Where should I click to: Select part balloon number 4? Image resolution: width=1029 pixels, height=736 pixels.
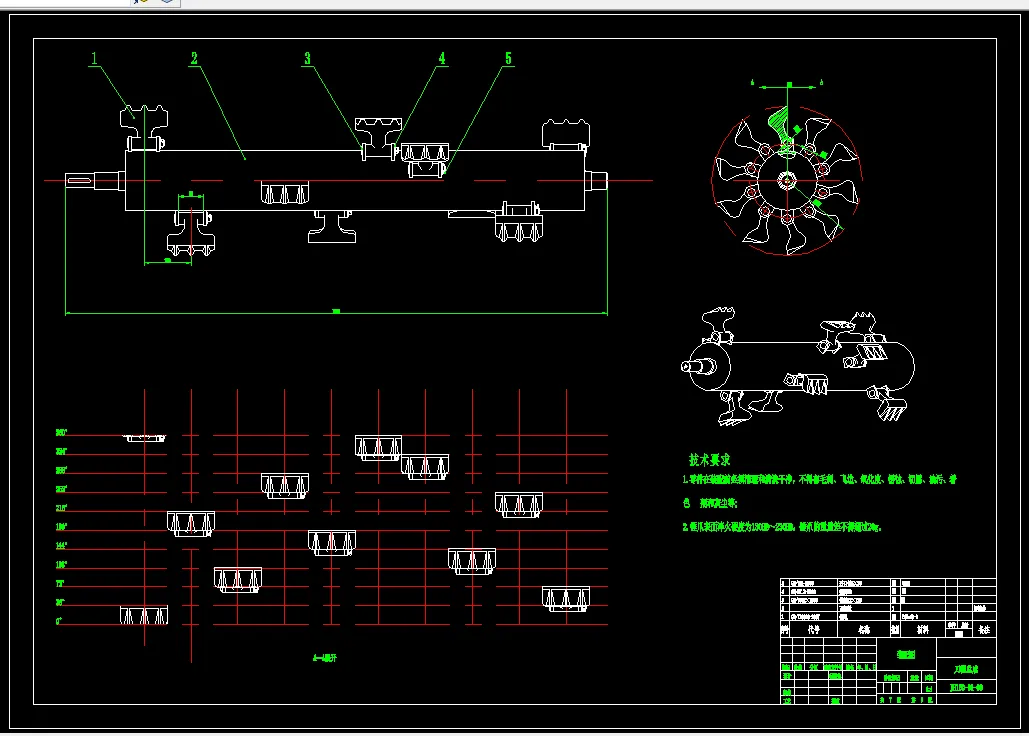click(442, 59)
